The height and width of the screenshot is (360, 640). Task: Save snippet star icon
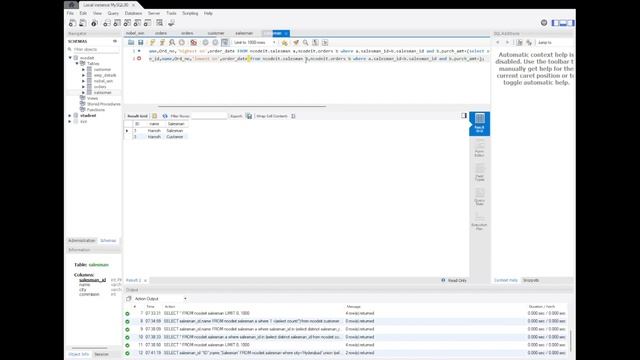pyautogui.click(x=284, y=42)
